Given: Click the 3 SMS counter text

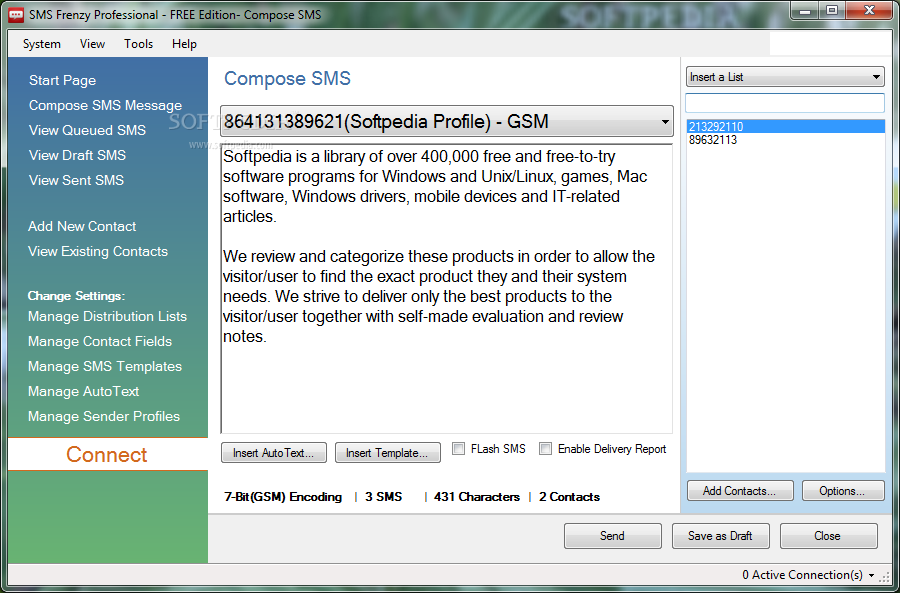Looking at the screenshot, I should coord(383,497).
